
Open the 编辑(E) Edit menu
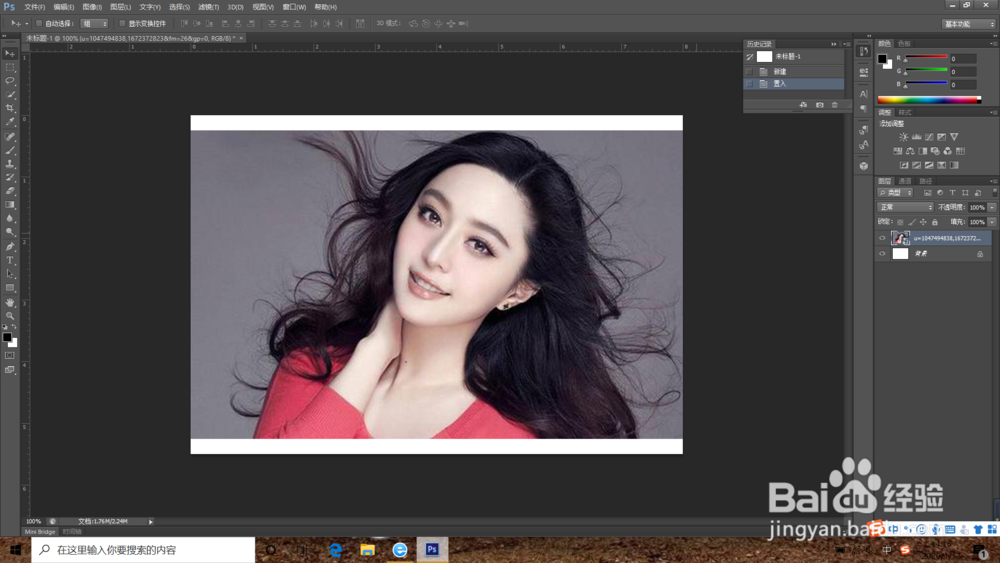[x=64, y=7]
